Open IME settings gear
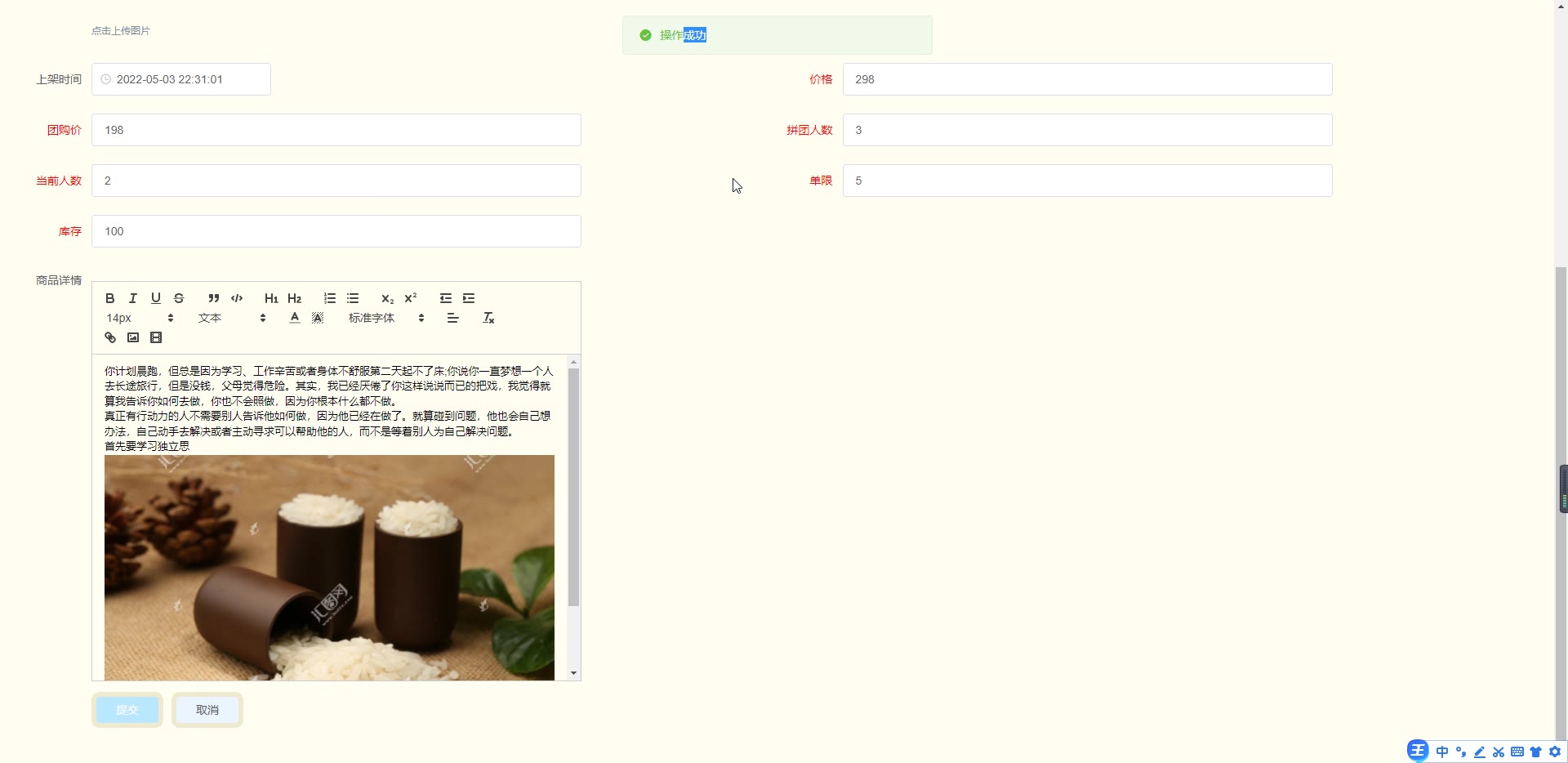The image size is (1568, 763). [1555, 752]
